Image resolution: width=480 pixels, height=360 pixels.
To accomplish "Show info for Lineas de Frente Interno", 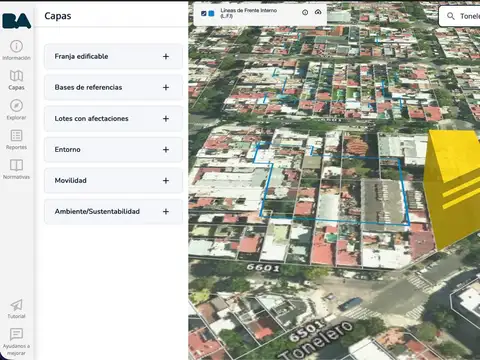I will tap(305, 12).
